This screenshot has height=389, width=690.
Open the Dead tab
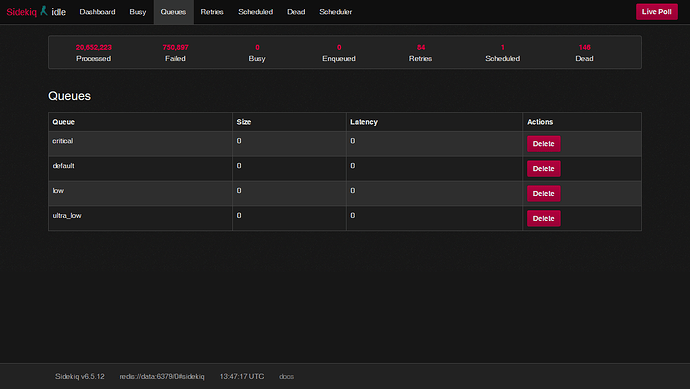(x=296, y=12)
